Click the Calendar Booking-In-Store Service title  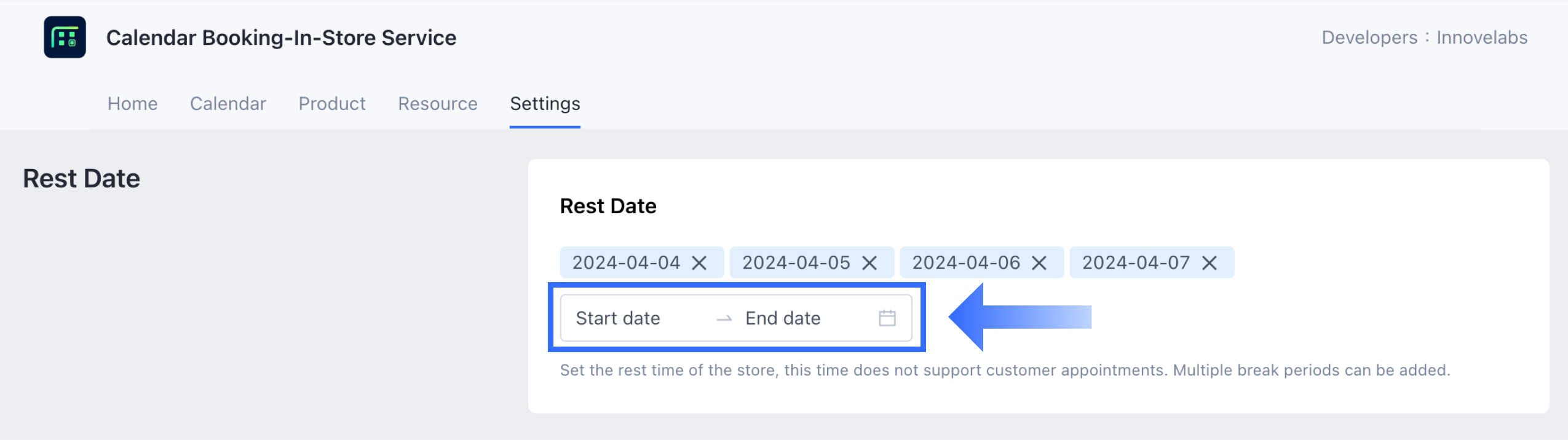[281, 37]
